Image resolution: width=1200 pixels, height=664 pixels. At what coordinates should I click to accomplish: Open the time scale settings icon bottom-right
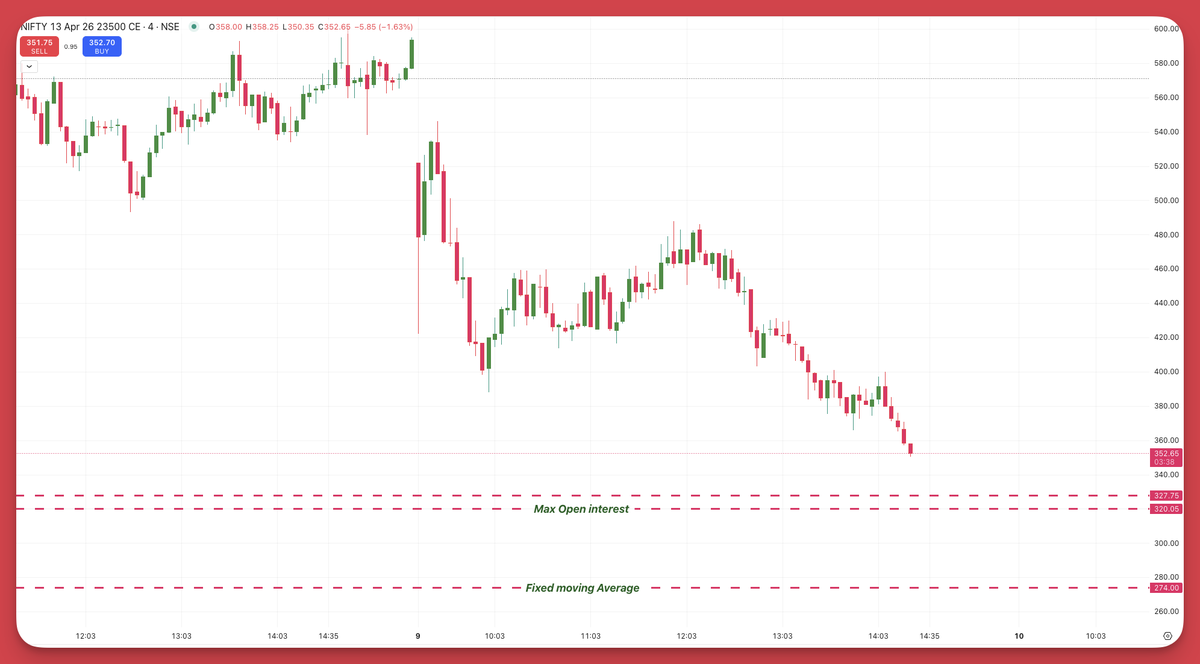pos(1167,636)
